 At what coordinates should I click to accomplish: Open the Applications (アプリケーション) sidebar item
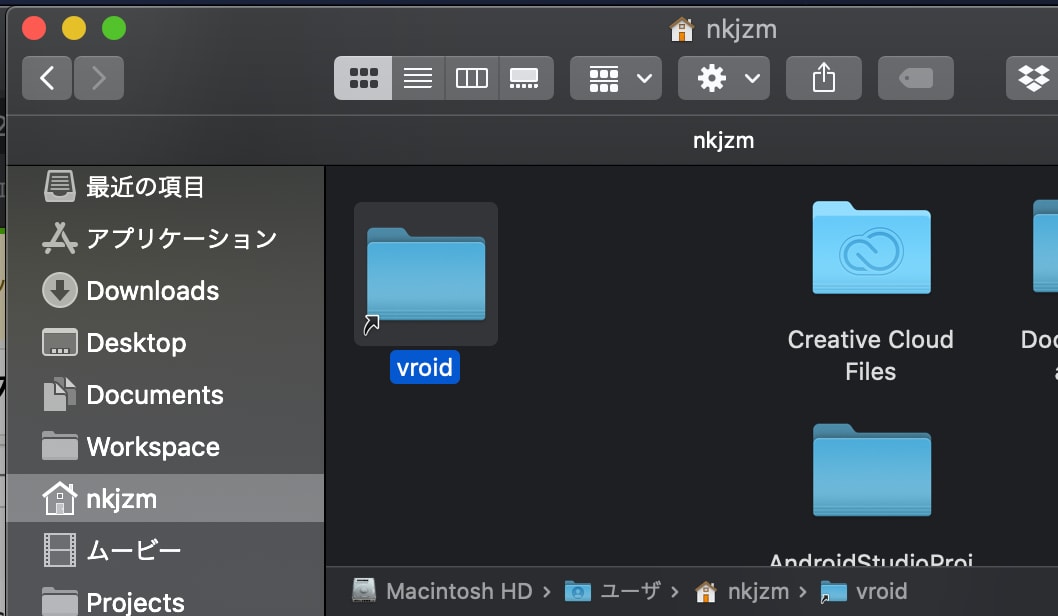point(181,239)
